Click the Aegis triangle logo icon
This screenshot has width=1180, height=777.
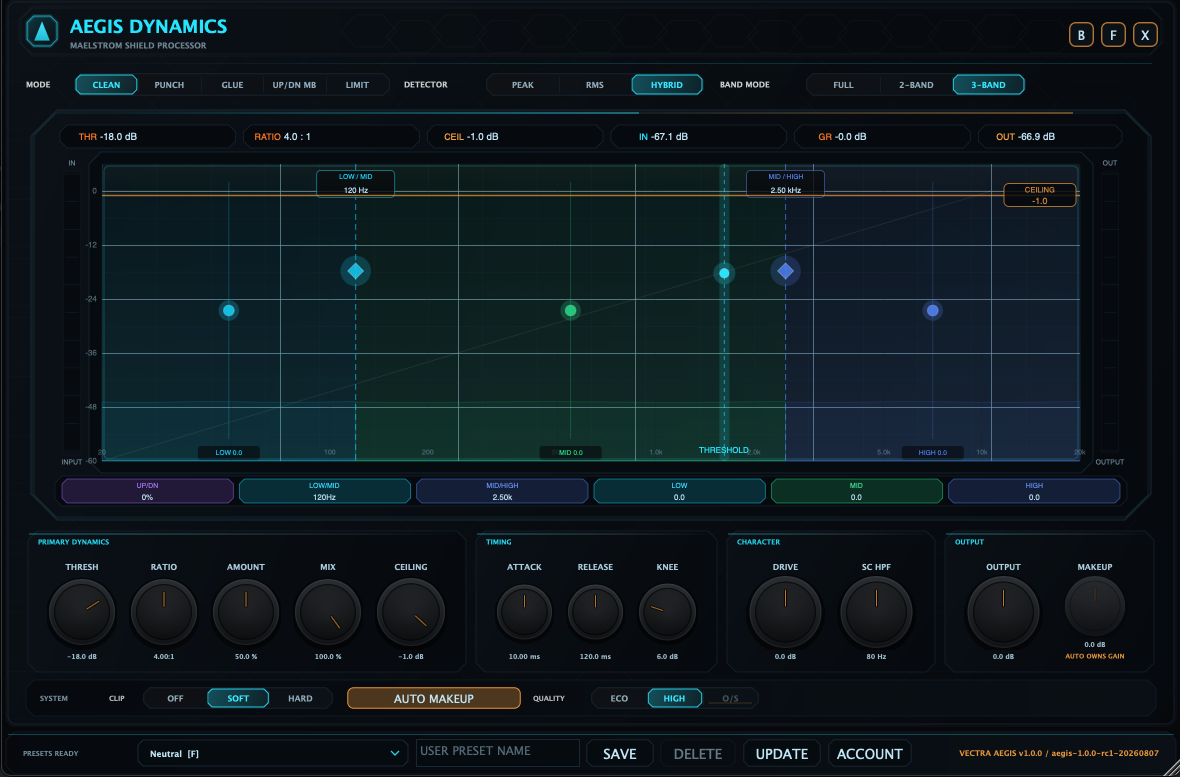tap(42, 31)
